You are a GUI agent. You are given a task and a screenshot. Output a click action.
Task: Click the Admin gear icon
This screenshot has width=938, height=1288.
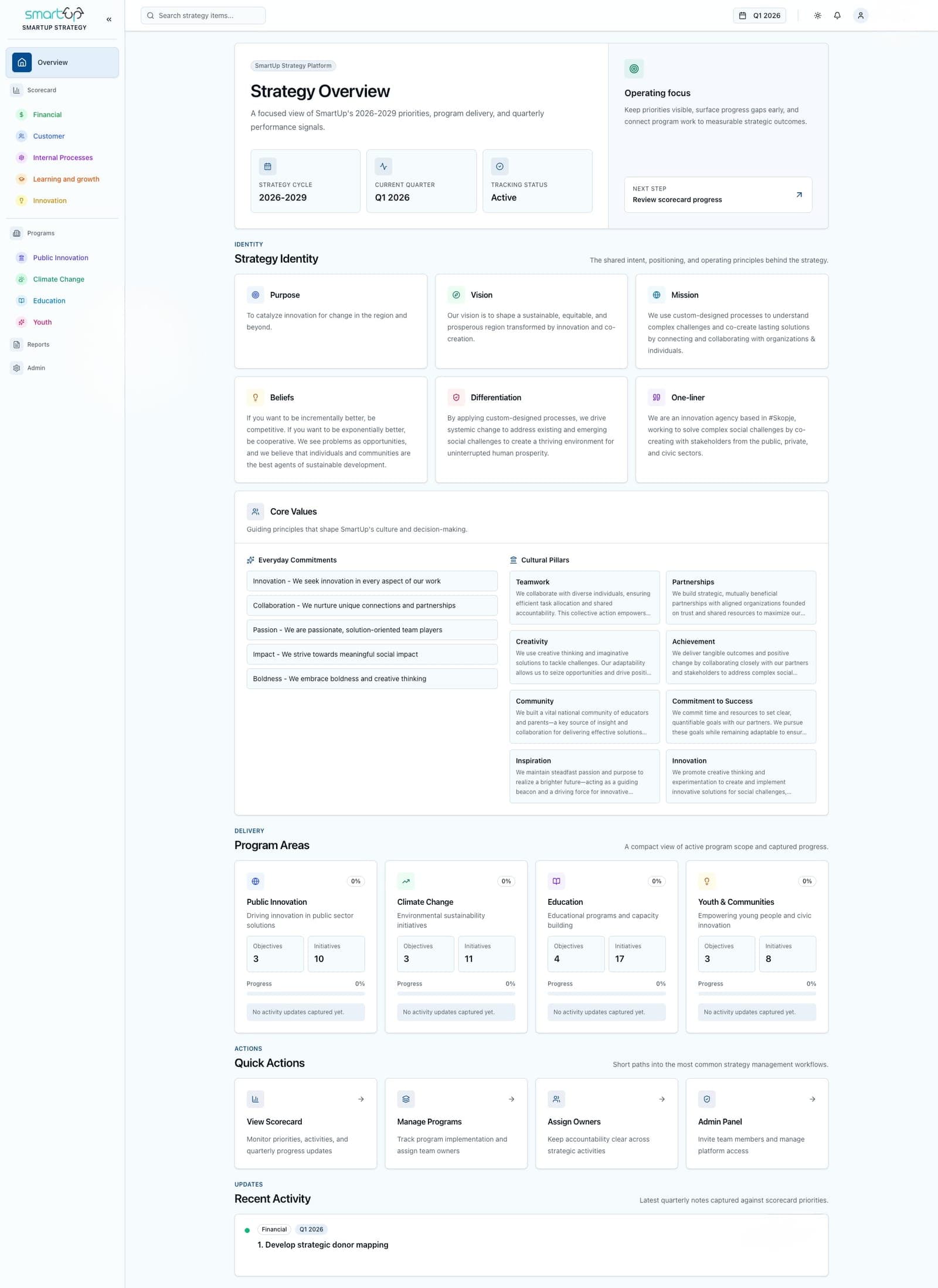coord(16,368)
